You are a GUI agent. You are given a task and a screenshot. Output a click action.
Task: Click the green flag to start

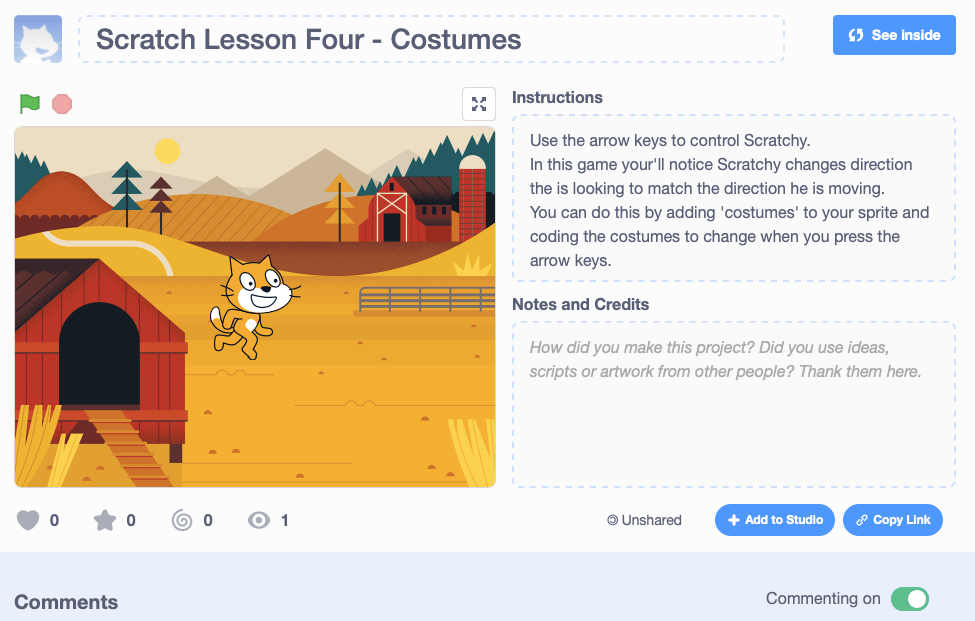coord(30,103)
